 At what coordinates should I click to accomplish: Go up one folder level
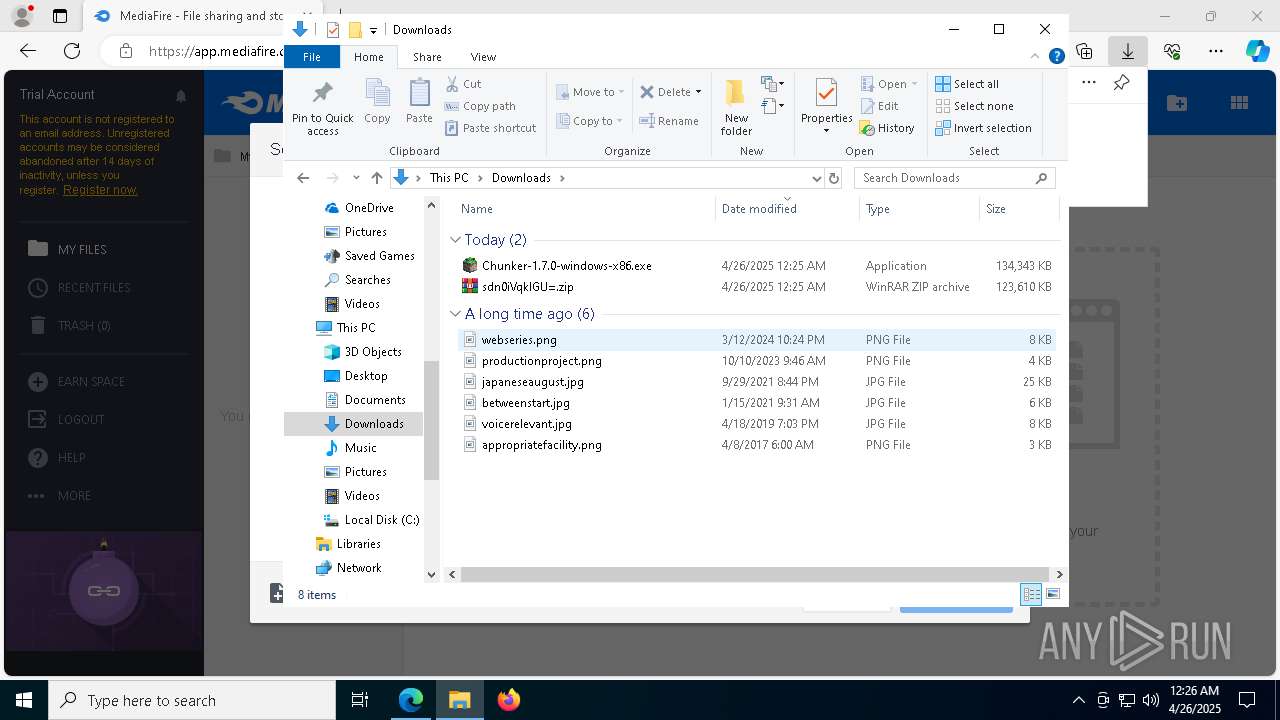pyautogui.click(x=376, y=178)
